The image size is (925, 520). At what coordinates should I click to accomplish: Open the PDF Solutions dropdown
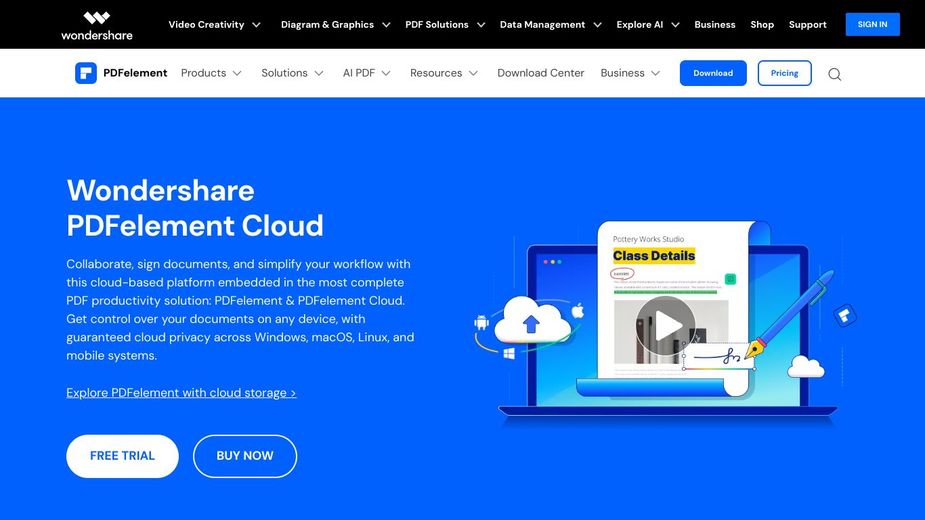coord(445,24)
